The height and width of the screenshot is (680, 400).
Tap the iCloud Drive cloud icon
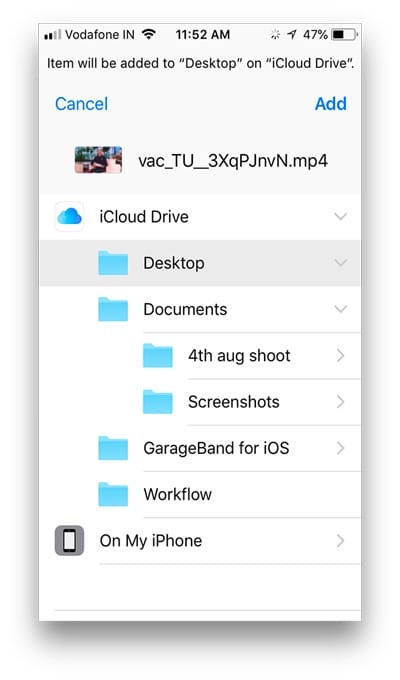click(69, 216)
